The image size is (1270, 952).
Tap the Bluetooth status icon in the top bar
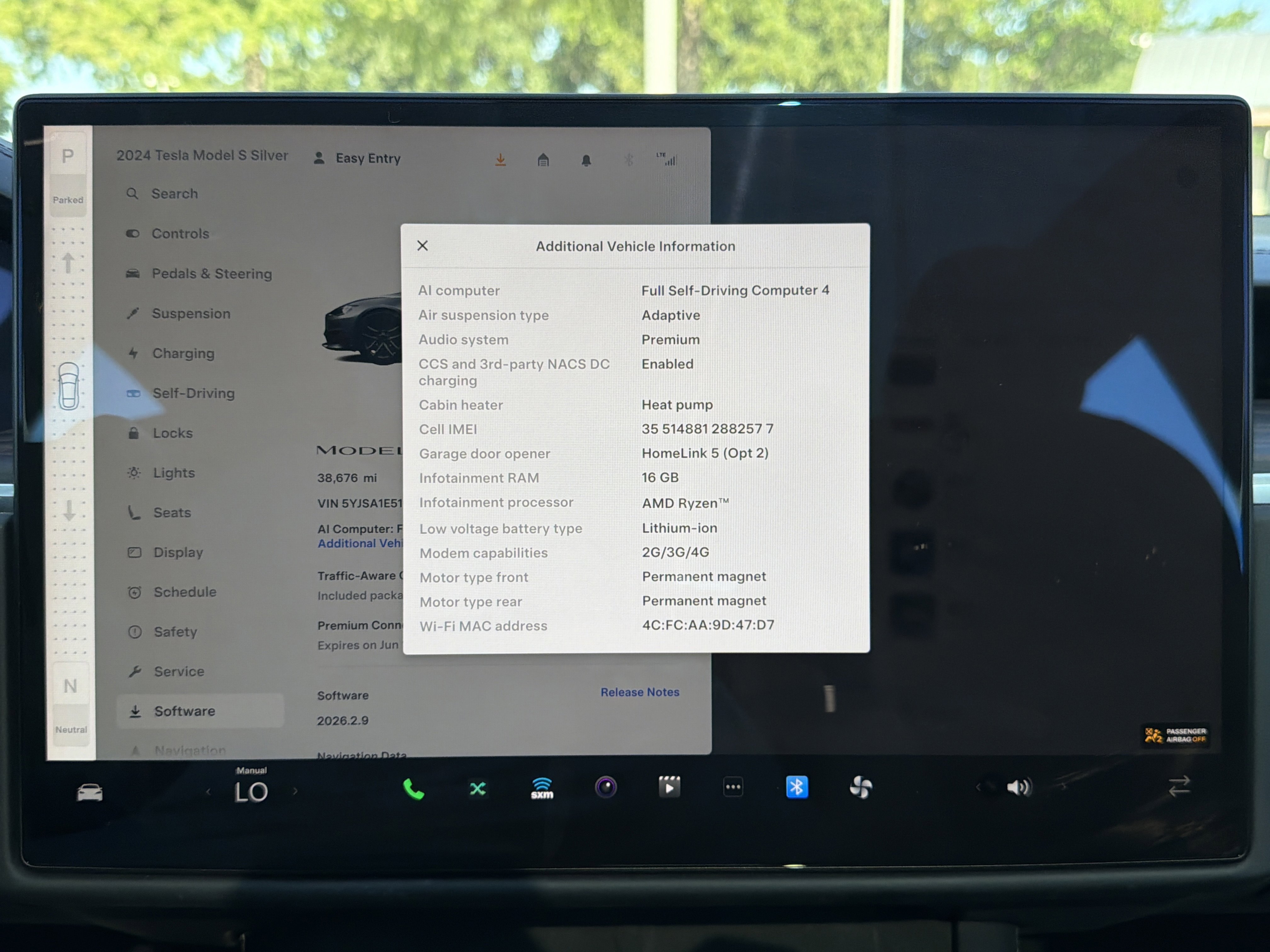(629, 160)
